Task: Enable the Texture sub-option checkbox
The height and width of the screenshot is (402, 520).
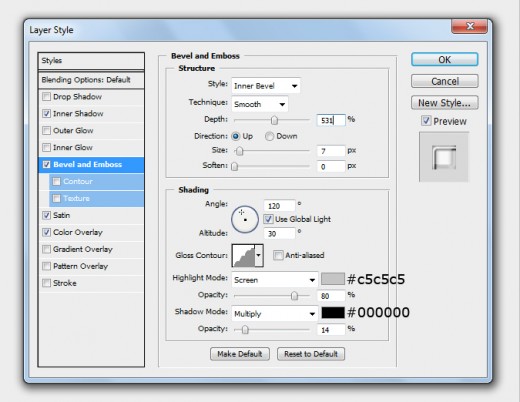Action: coord(57,198)
